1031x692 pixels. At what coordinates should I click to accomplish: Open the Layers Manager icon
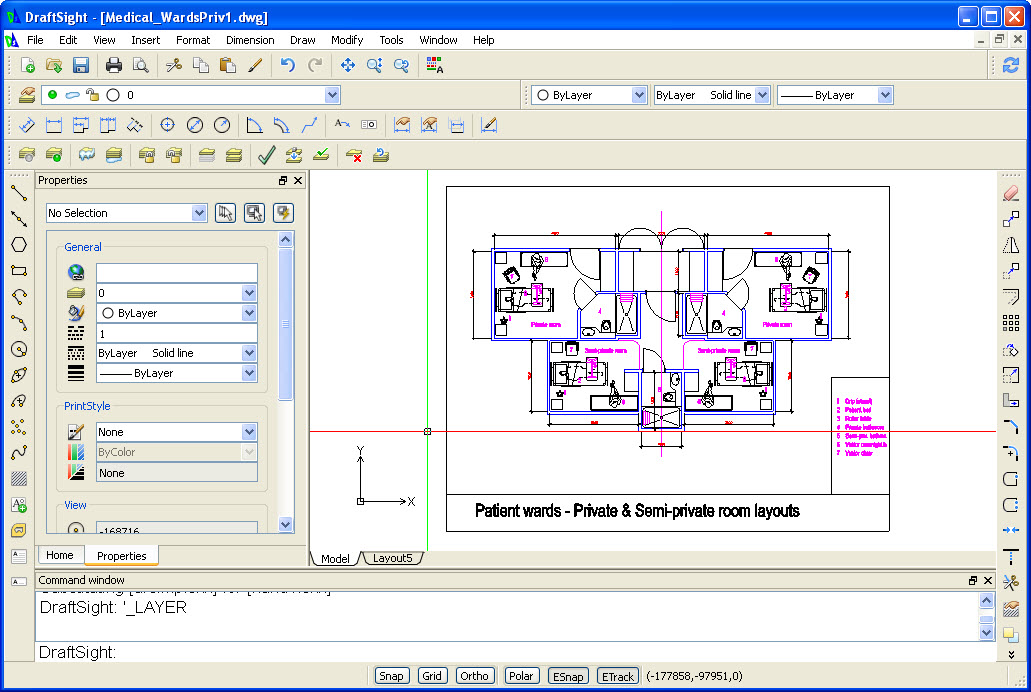coord(27,95)
